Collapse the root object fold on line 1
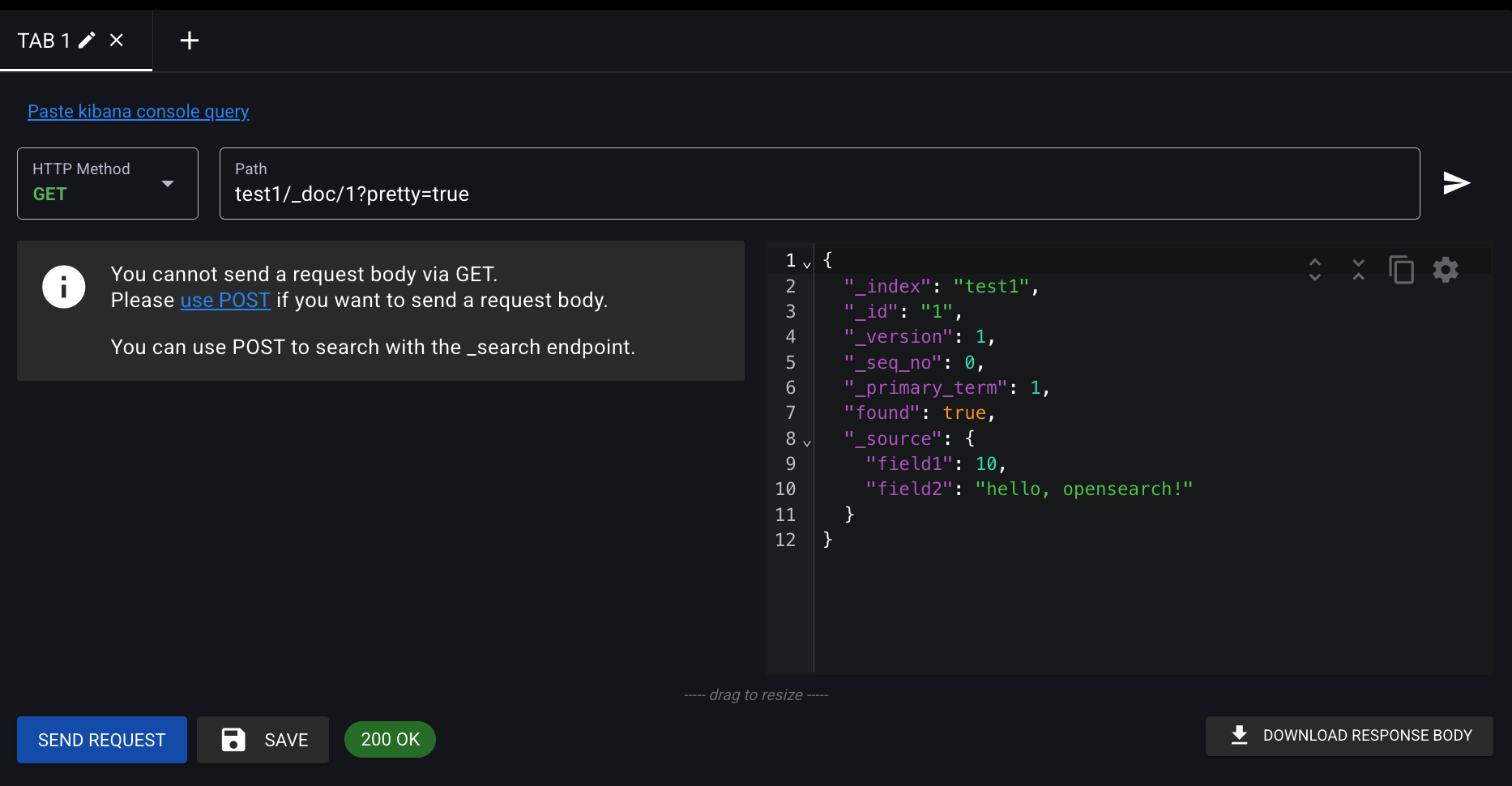 click(x=807, y=264)
